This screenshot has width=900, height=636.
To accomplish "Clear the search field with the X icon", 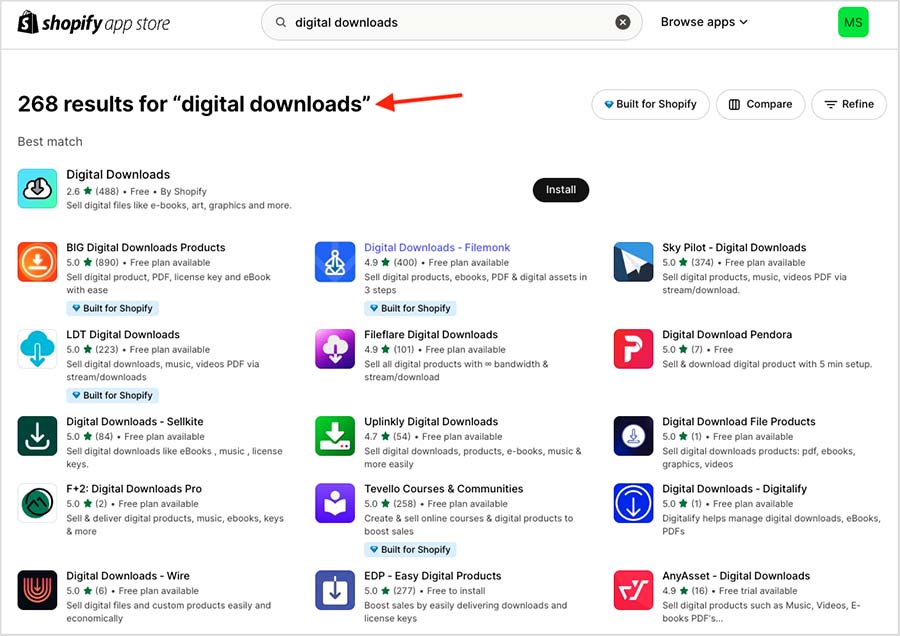I will (x=623, y=22).
